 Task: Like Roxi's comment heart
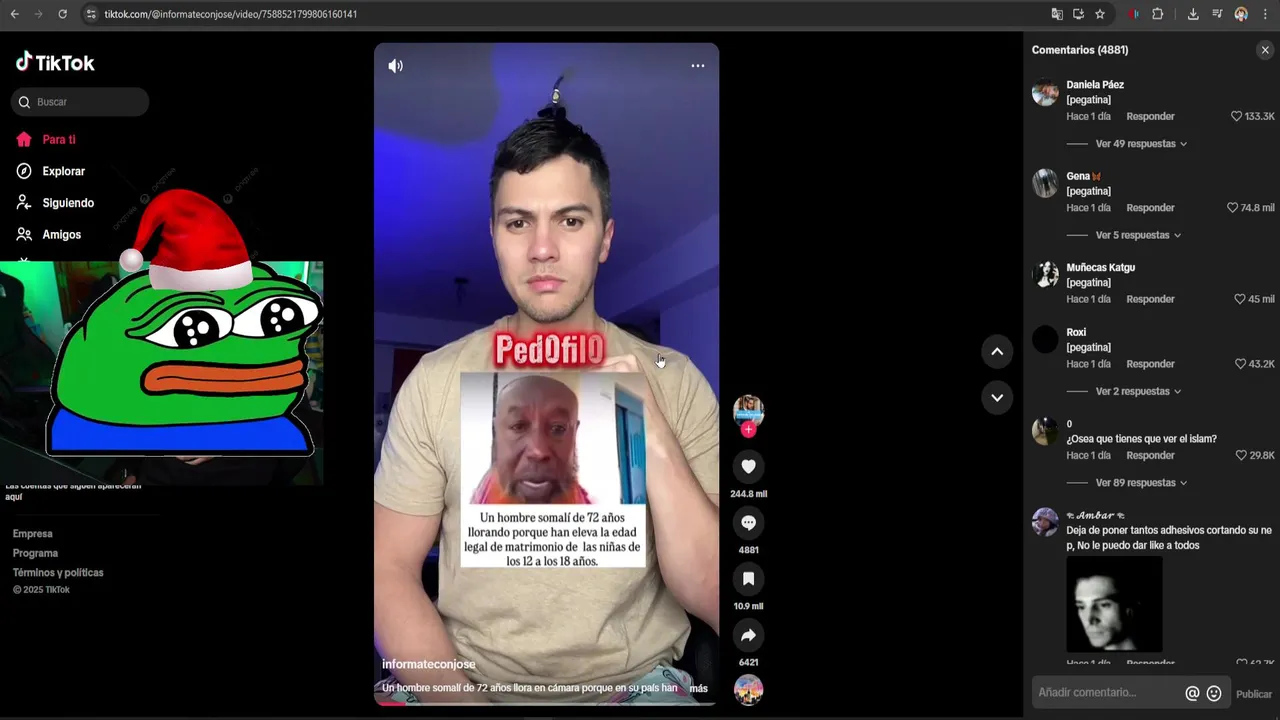click(x=1241, y=364)
